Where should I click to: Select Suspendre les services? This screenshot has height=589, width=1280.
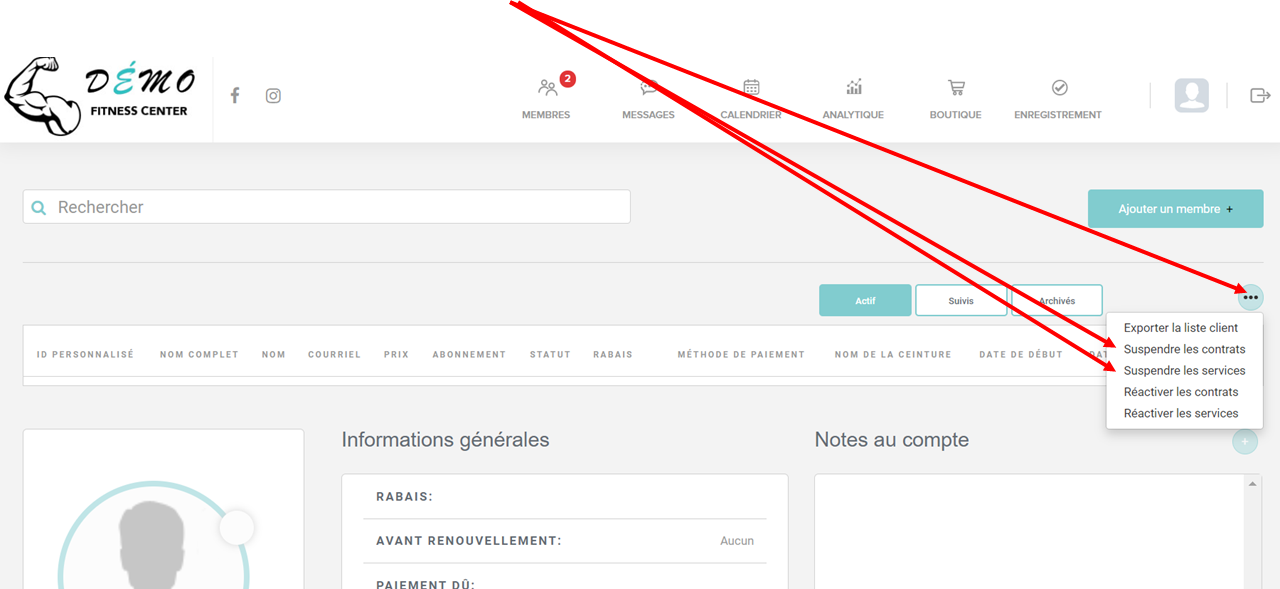(1184, 371)
